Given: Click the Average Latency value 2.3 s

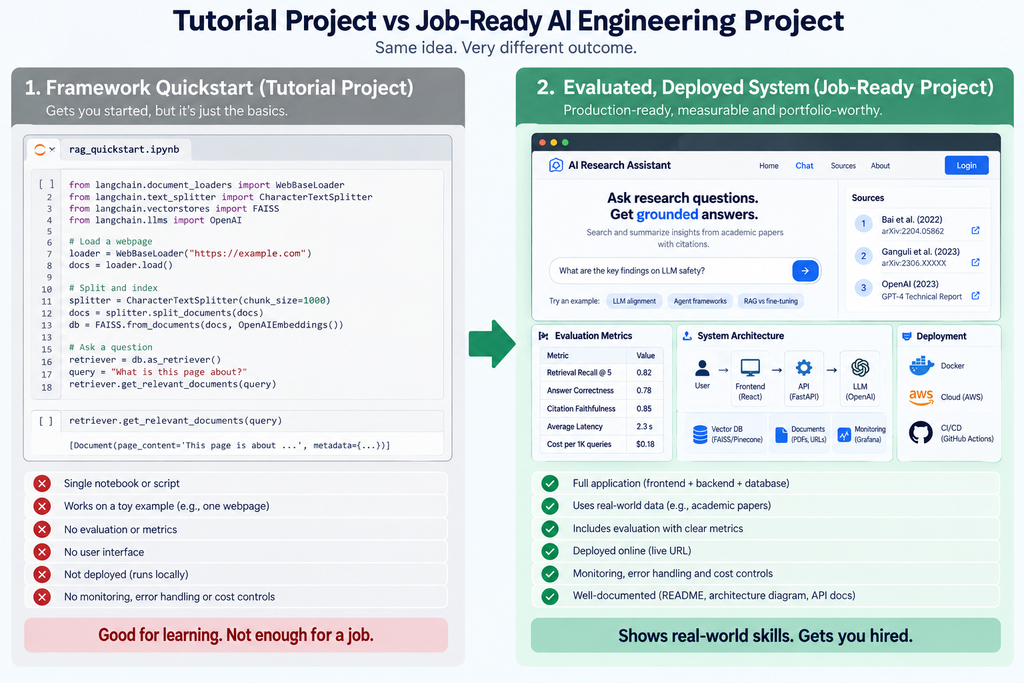Looking at the screenshot, I should (644, 426).
